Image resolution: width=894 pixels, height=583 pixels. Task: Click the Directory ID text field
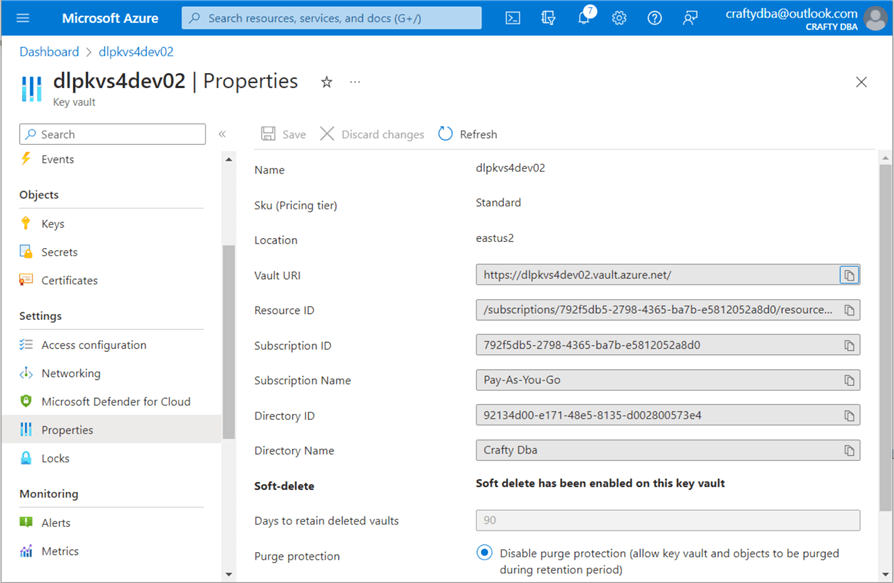point(657,415)
